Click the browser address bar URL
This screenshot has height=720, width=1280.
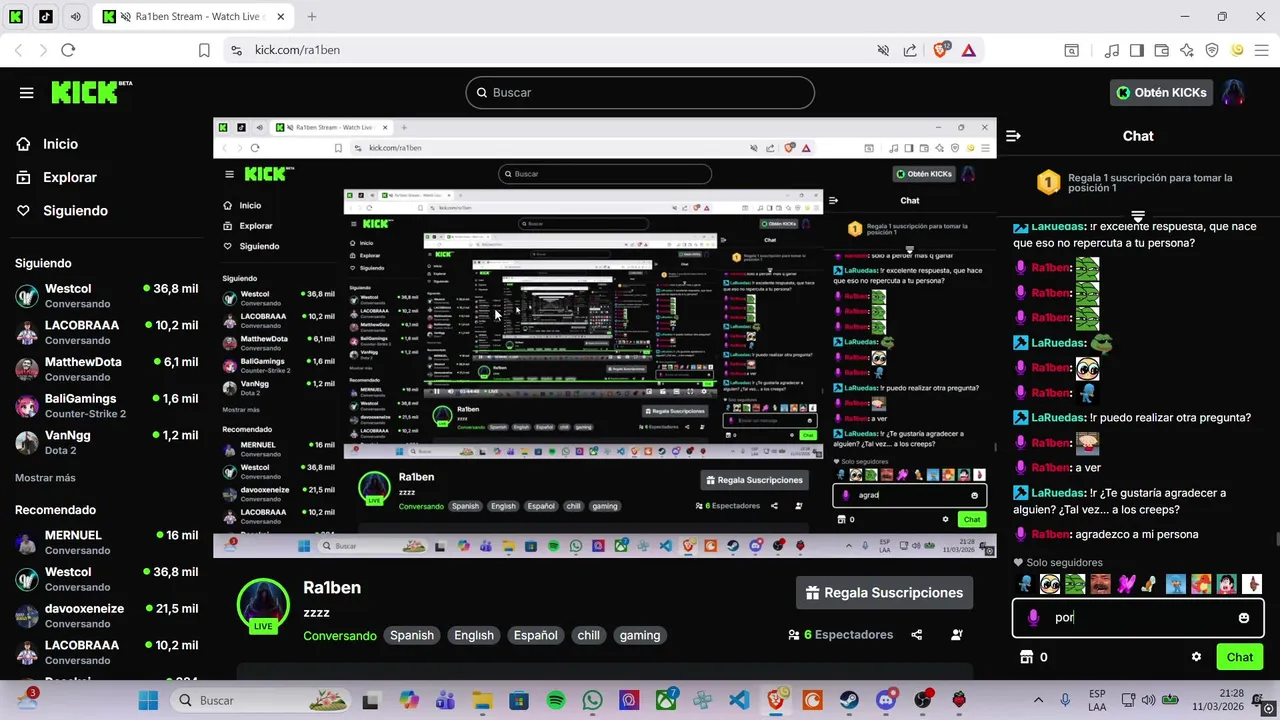point(297,50)
